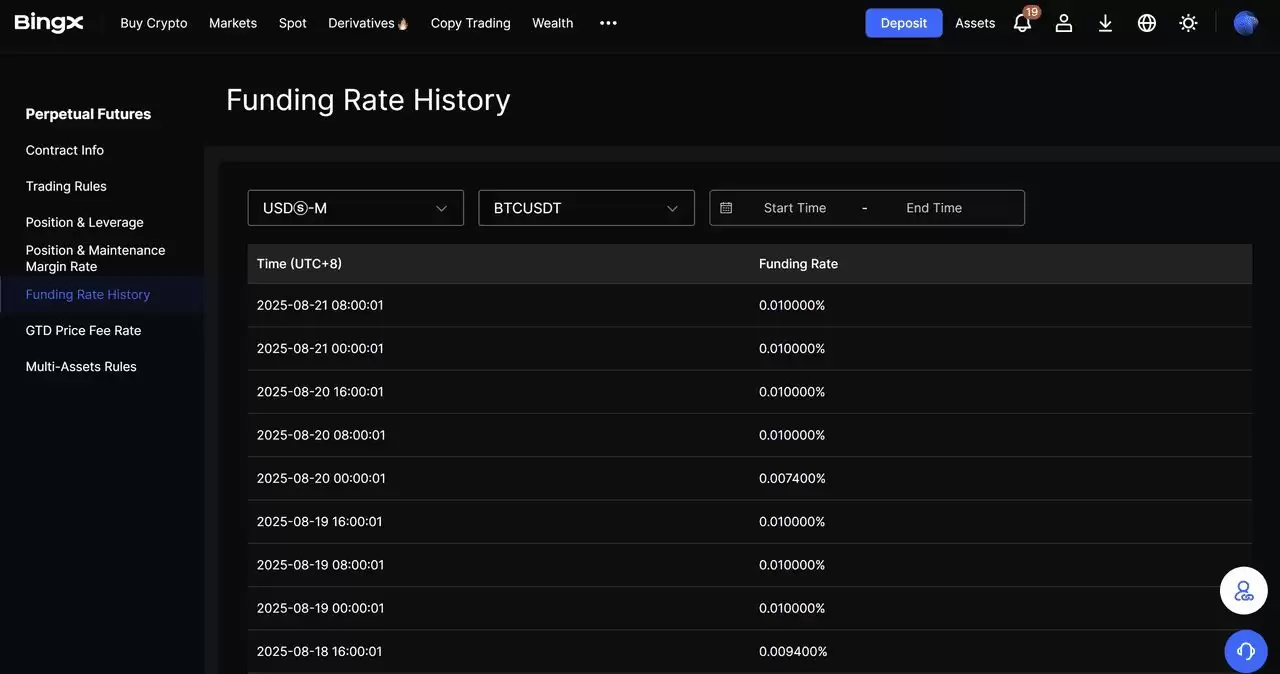Viewport: 1280px width, 674px height.
Task: Select Contract Info in the sidebar
Action: (x=65, y=150)
